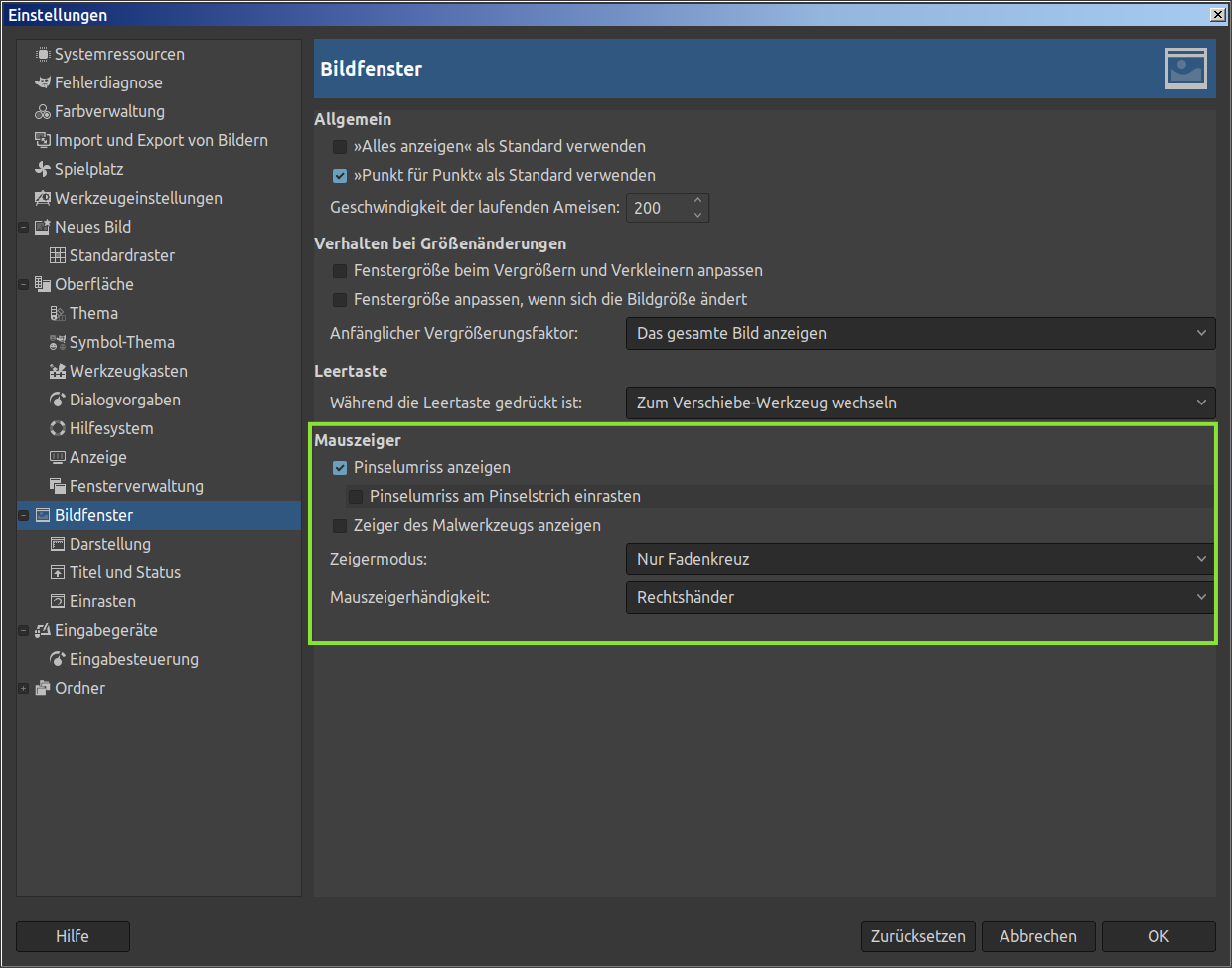
Task: Click the Fensterverwaltung icon
Action: click(58, 486)
